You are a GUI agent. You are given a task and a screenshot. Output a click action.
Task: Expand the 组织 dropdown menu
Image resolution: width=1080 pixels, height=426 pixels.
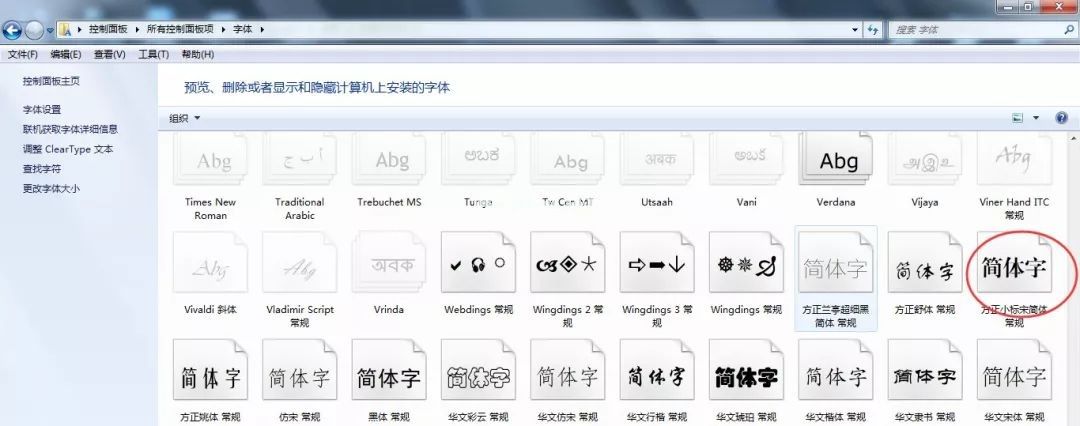[x=185, y=118]
